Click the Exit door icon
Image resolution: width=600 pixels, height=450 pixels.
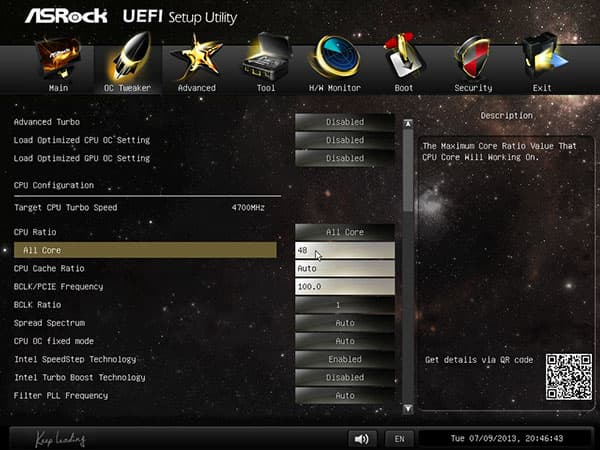pos(543,57)
